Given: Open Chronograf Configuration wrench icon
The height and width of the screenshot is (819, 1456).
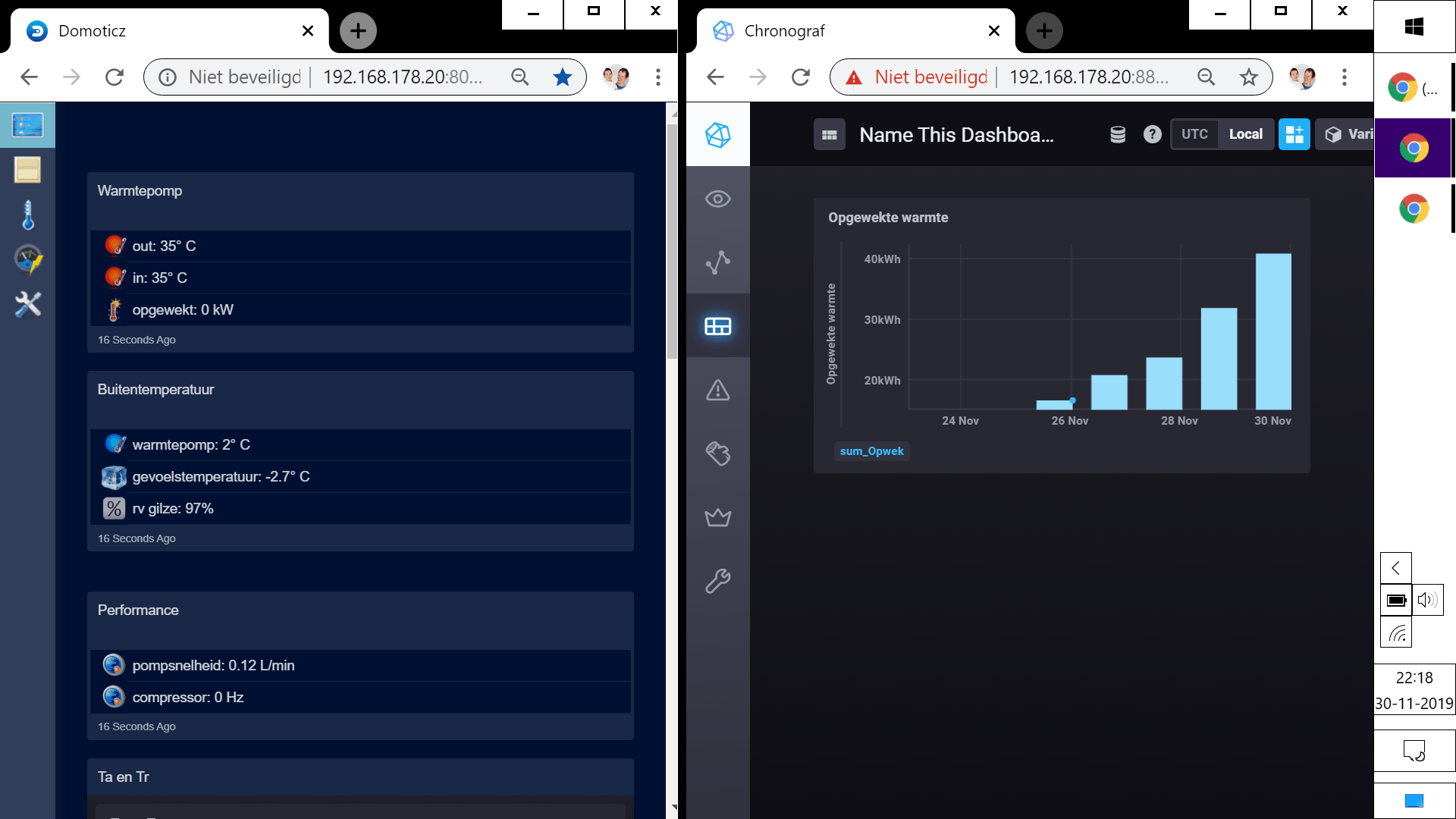Looking at the screenshot, I should coord(717,581).
